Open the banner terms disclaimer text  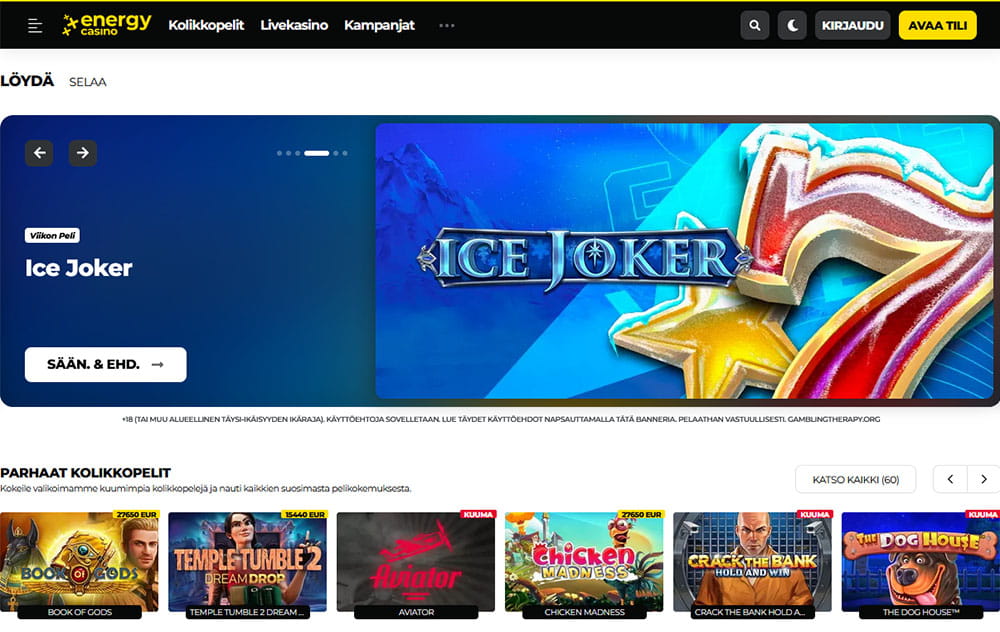[x=501, y=419]
